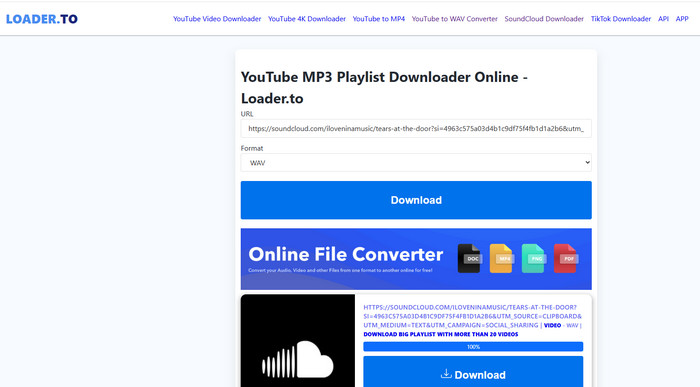Click the MP4 file icon in banner
700x387 pixels.
click(501, 258)
